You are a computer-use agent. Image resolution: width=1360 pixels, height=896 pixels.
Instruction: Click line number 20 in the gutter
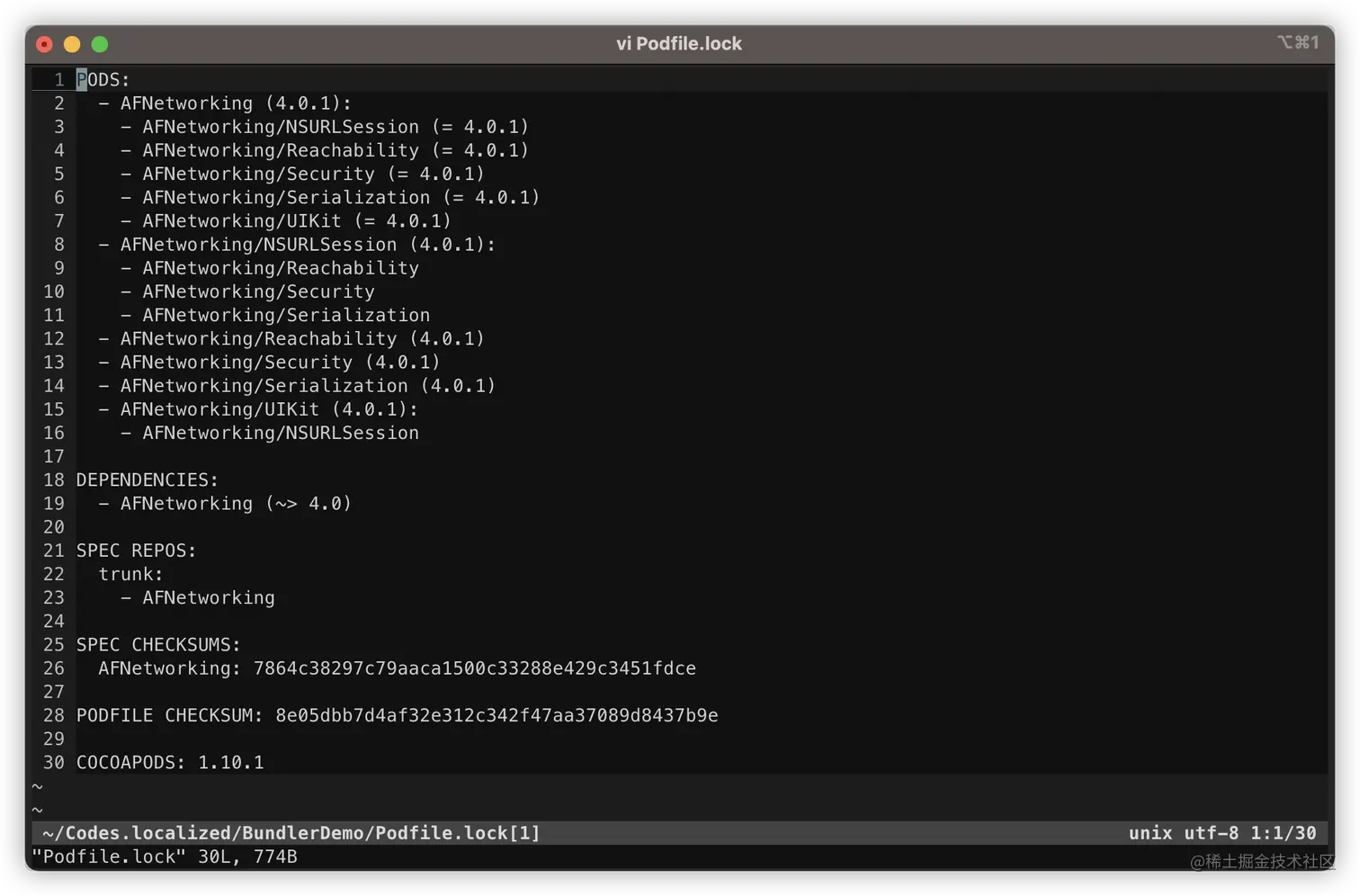[x=54, y=527]
